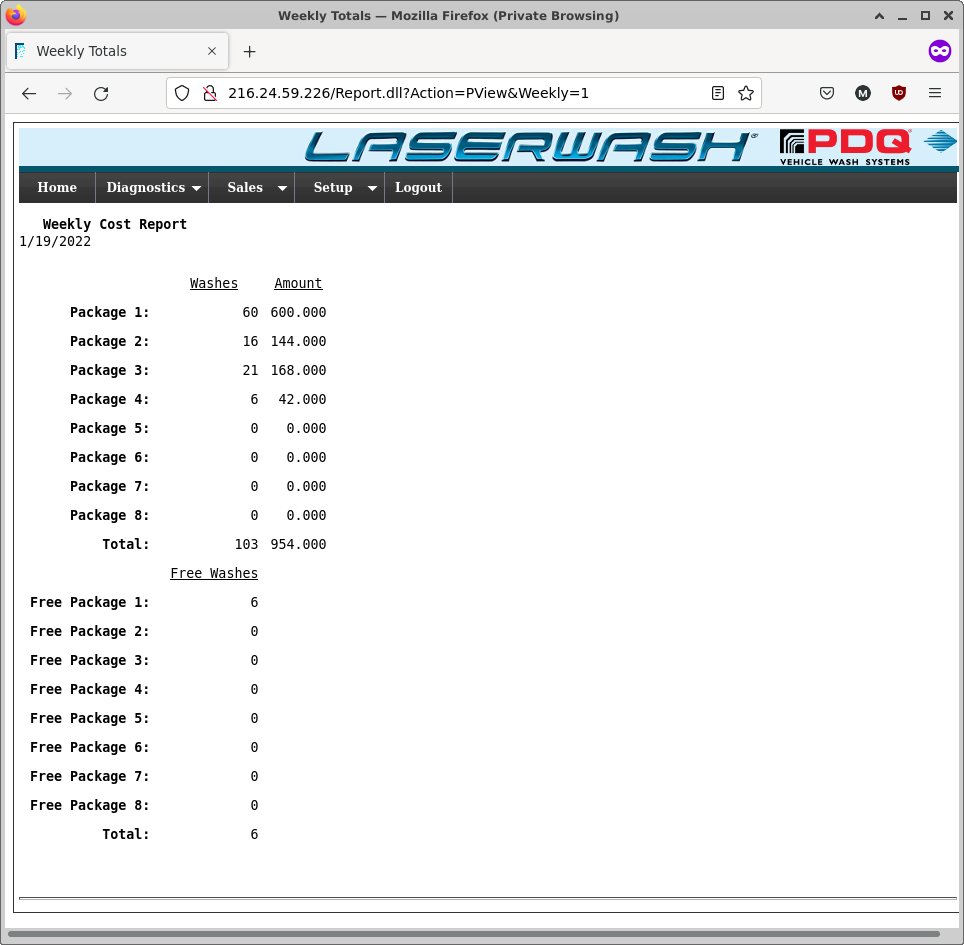This screenshot has height=945, width=964.
Task: Click the Firefox logo in title bar
Action: pyautogui.click(x=16, y=15)
